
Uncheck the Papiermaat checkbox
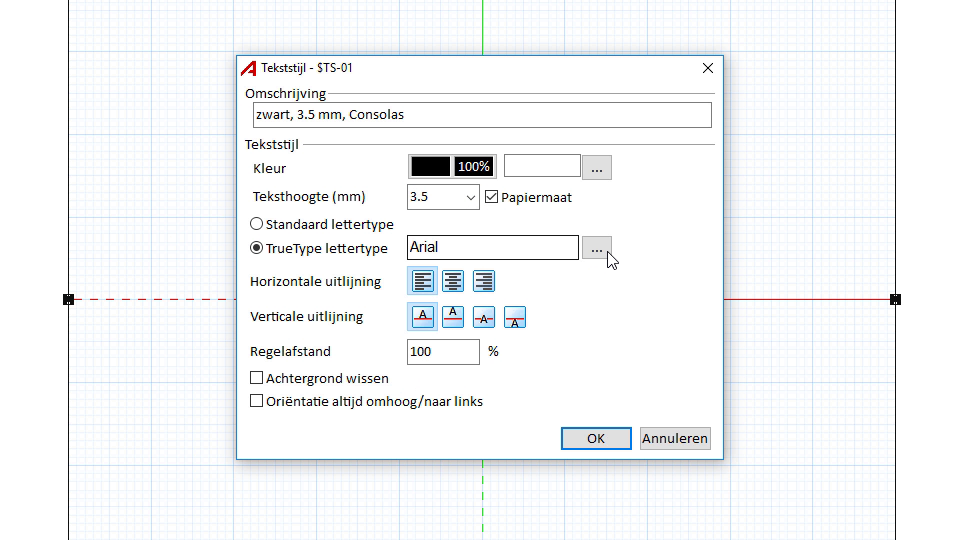(x=491, y=197)
